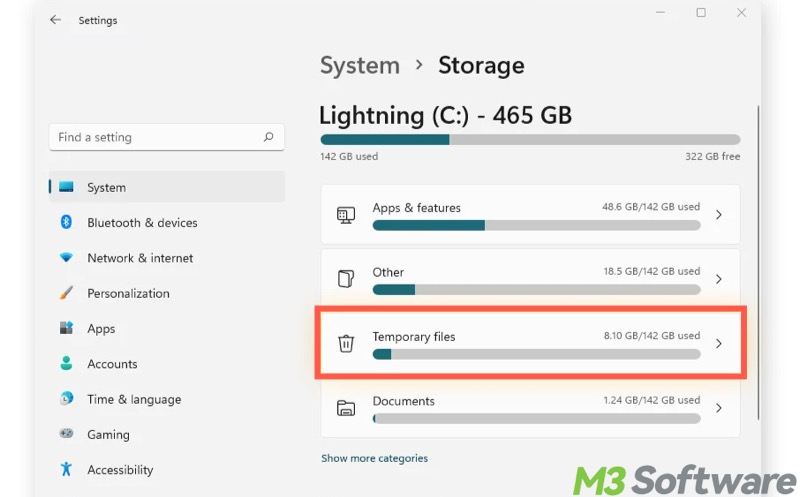Open Gaming settings label
Screen dimensions: 800x497
click(x=108, y=435)
